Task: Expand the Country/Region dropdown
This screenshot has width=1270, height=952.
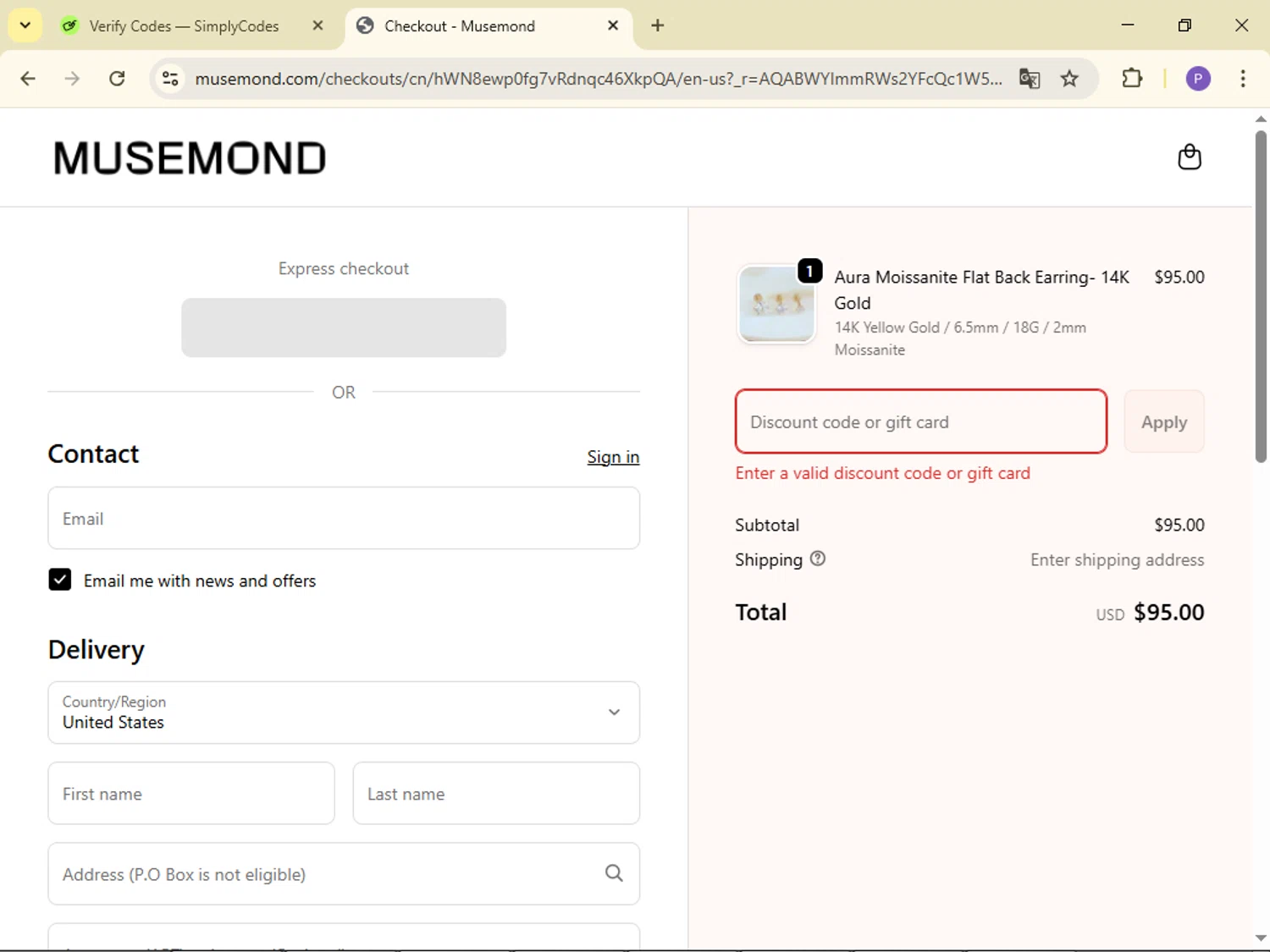Action: (x=344, y=713)
